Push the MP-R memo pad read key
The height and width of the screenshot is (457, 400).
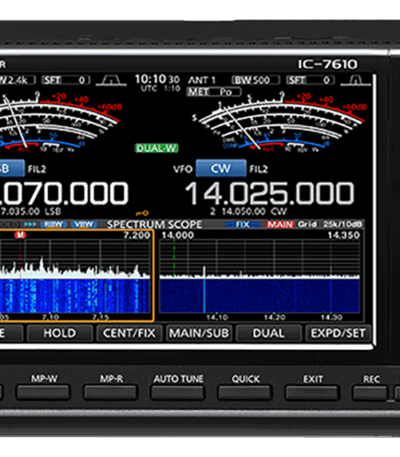(x=111, y=392)
